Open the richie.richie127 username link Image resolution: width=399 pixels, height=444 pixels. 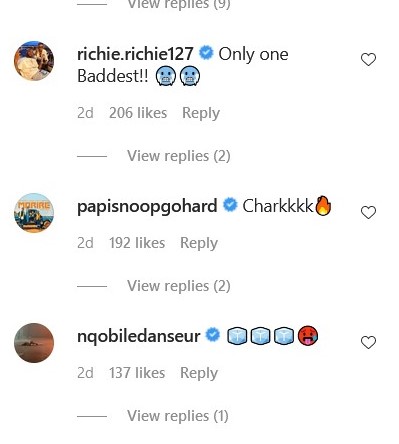pyautogui.click(x=135, y=54)
